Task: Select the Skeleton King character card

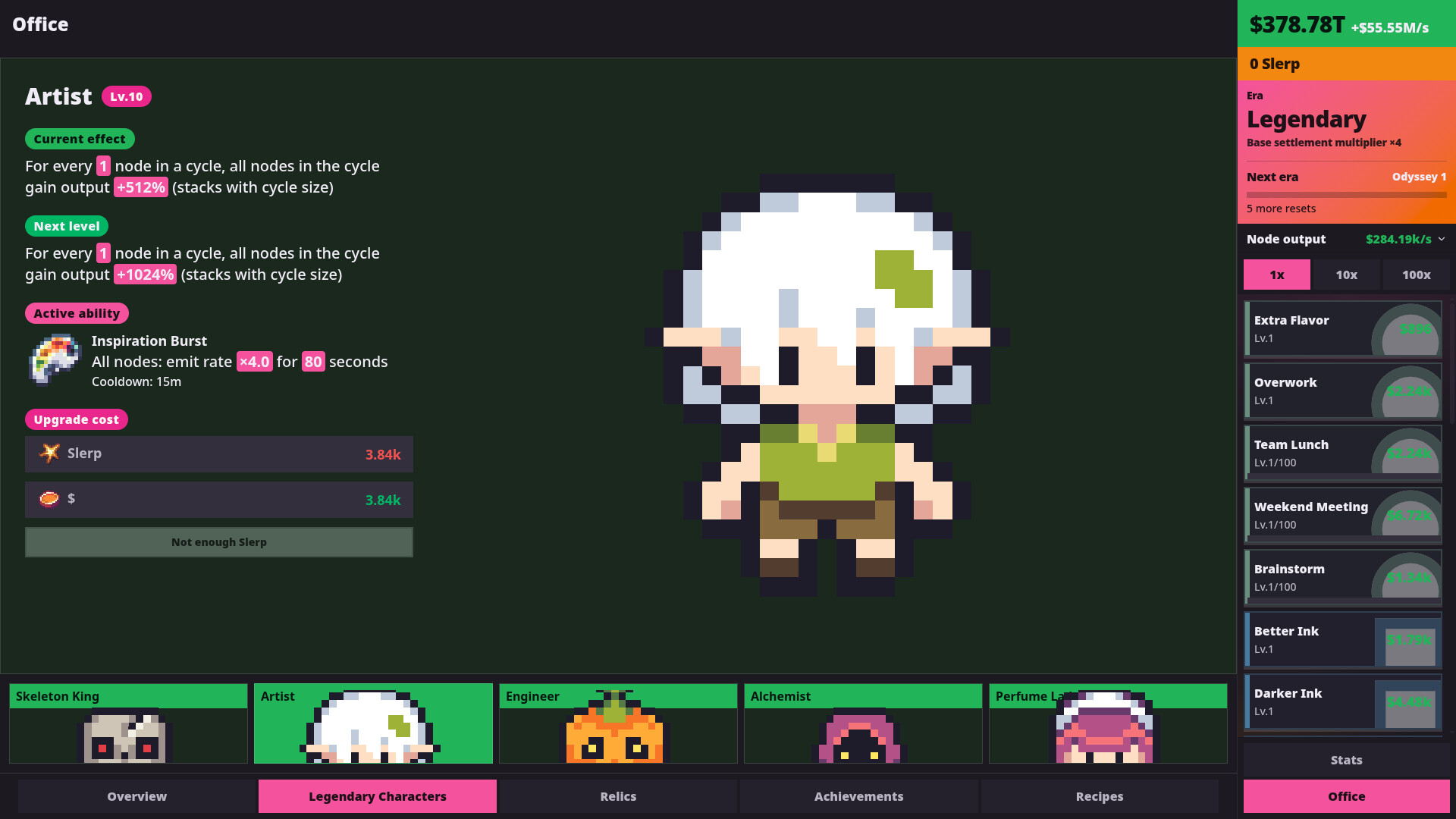Action: [128, 723]
